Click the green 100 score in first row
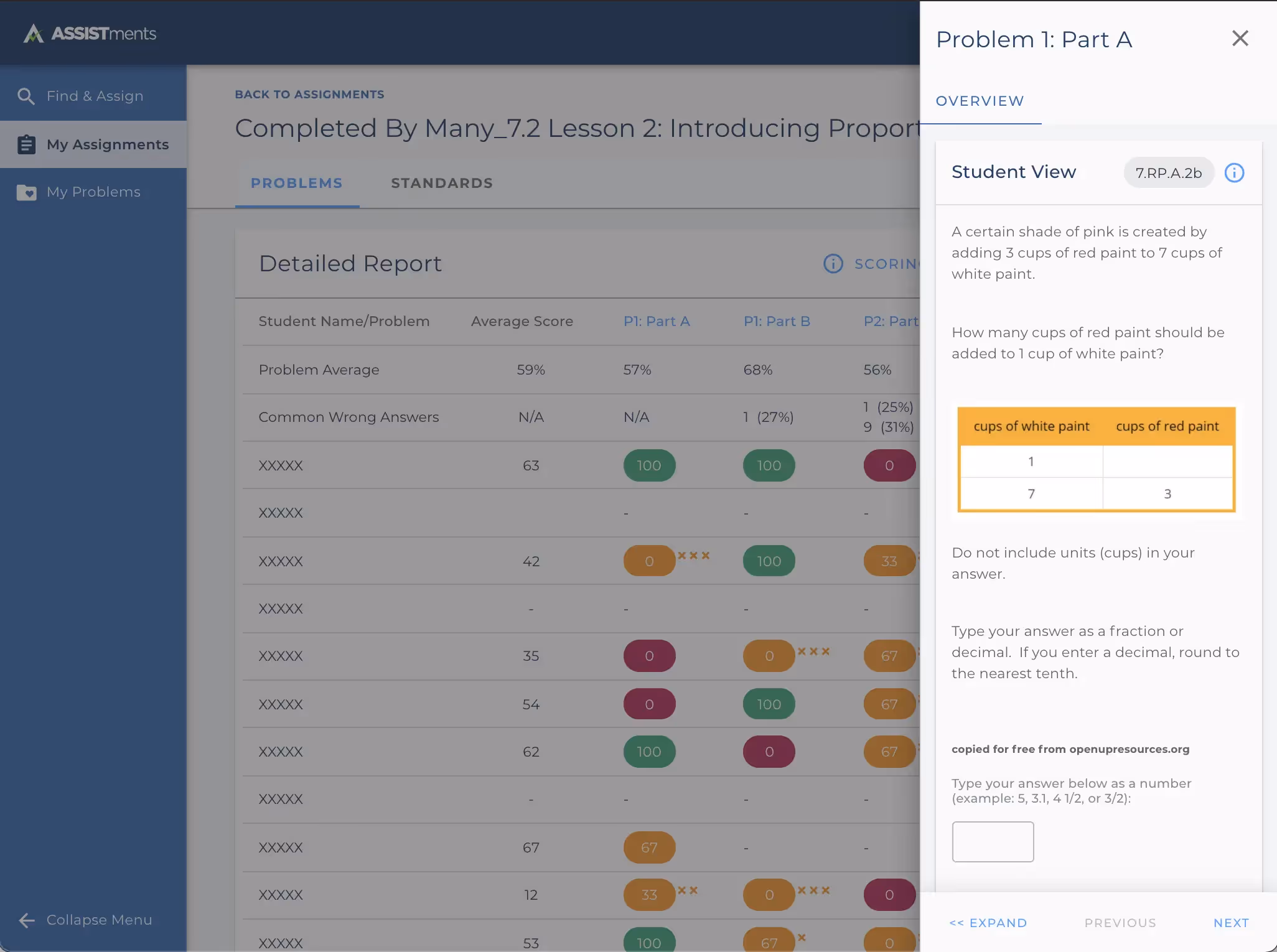This screenshot has height=952, width=1277. (648, 465)
